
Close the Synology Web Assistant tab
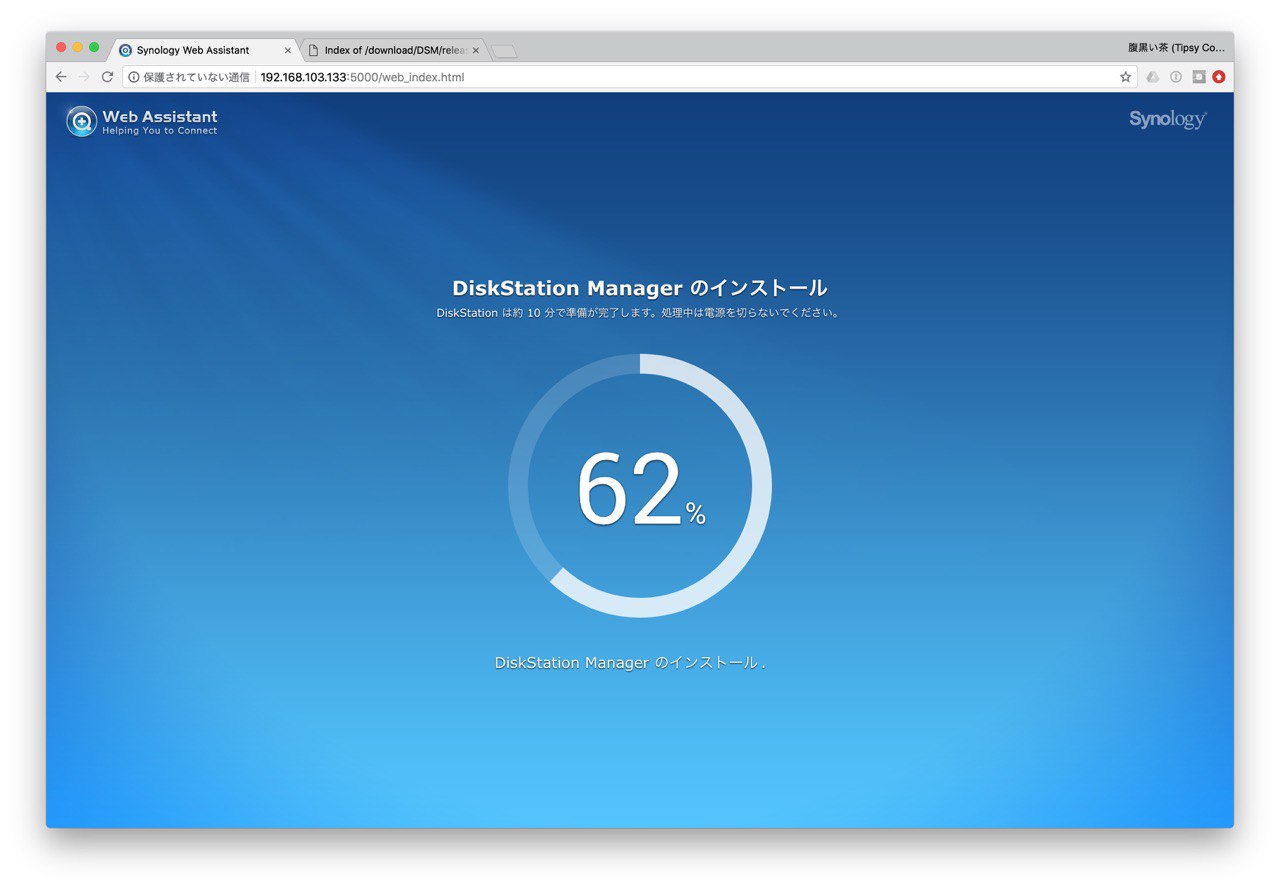[x=288, y=50]
